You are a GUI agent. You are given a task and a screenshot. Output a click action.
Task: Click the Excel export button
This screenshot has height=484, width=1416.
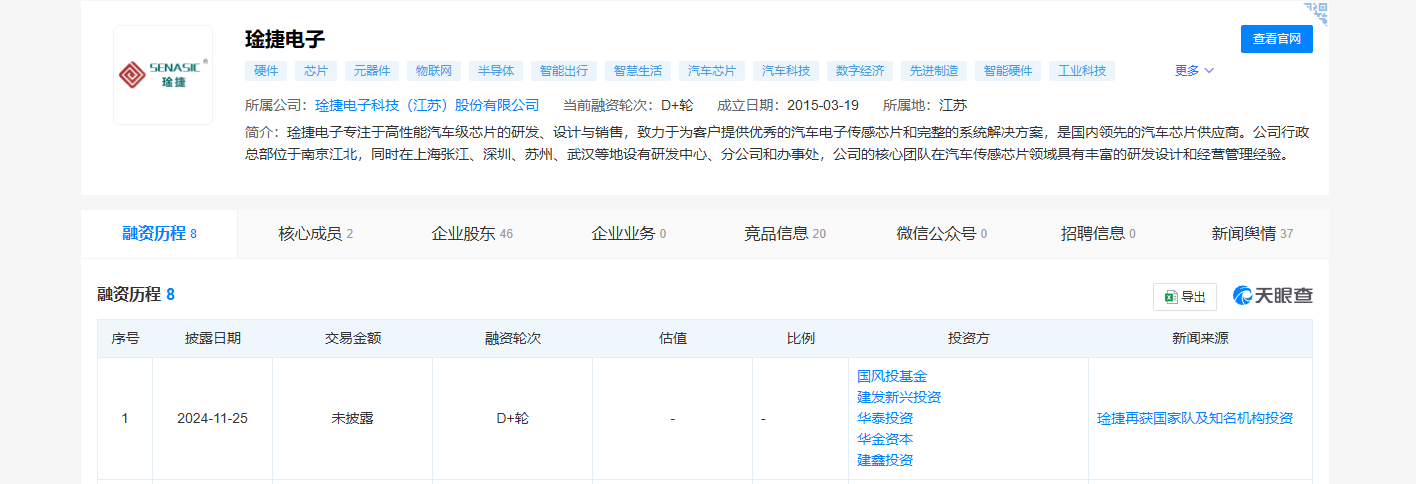click(1184, 297)
